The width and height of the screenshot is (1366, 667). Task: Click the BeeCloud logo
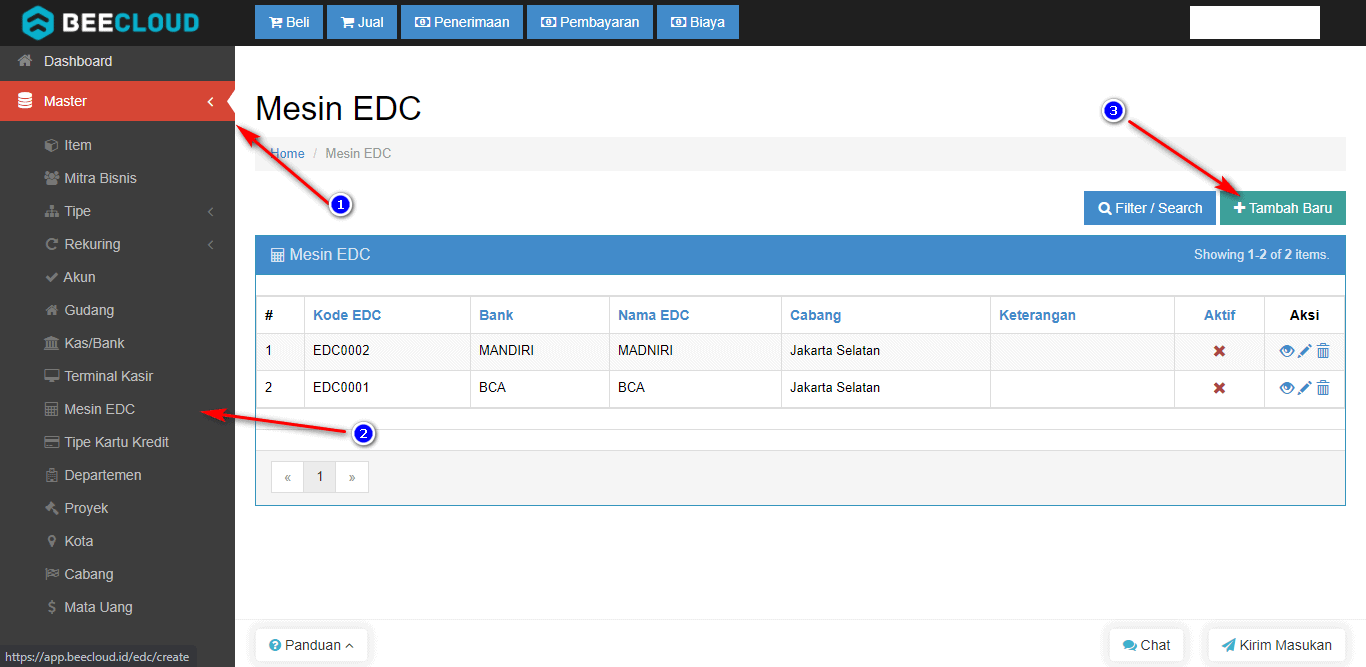point(110,22)
